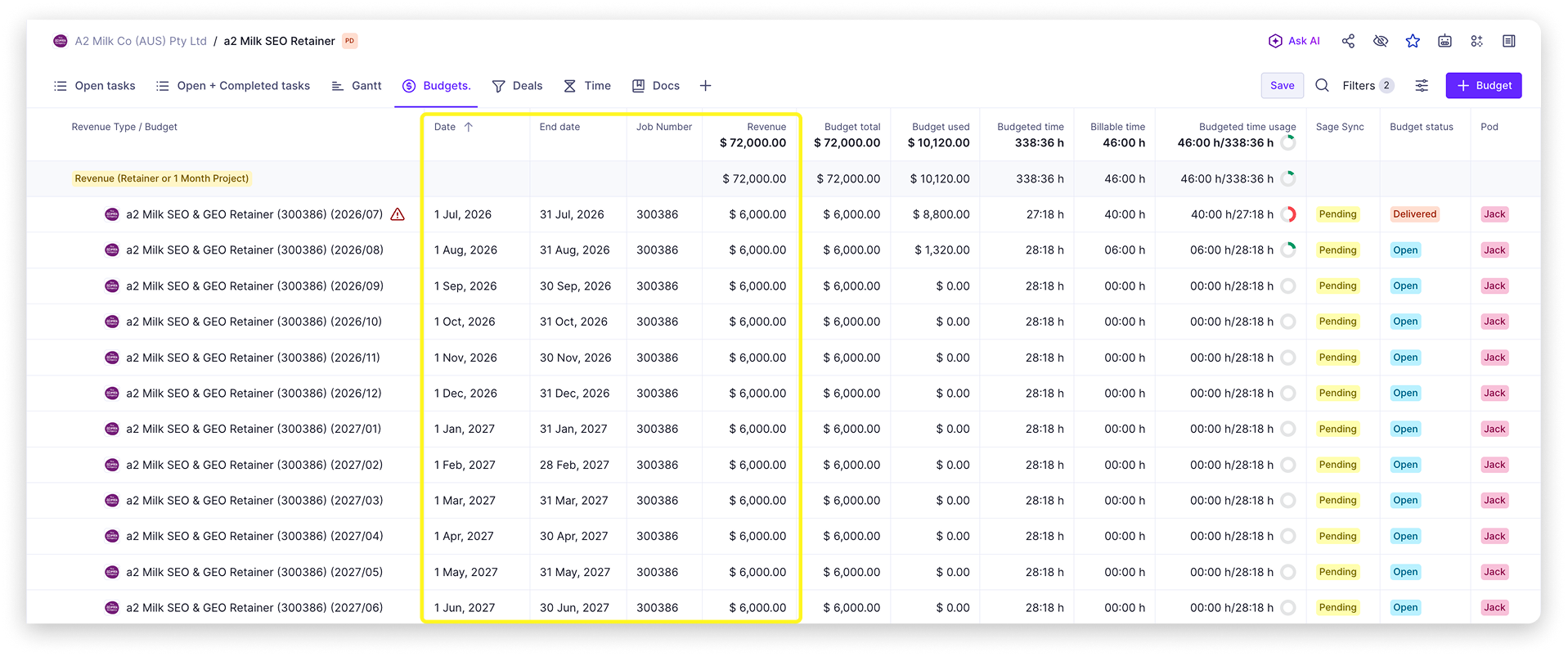Click the A2 Milk Co company logo
This screenshot has height=657, width=1568.
(61, 41)
